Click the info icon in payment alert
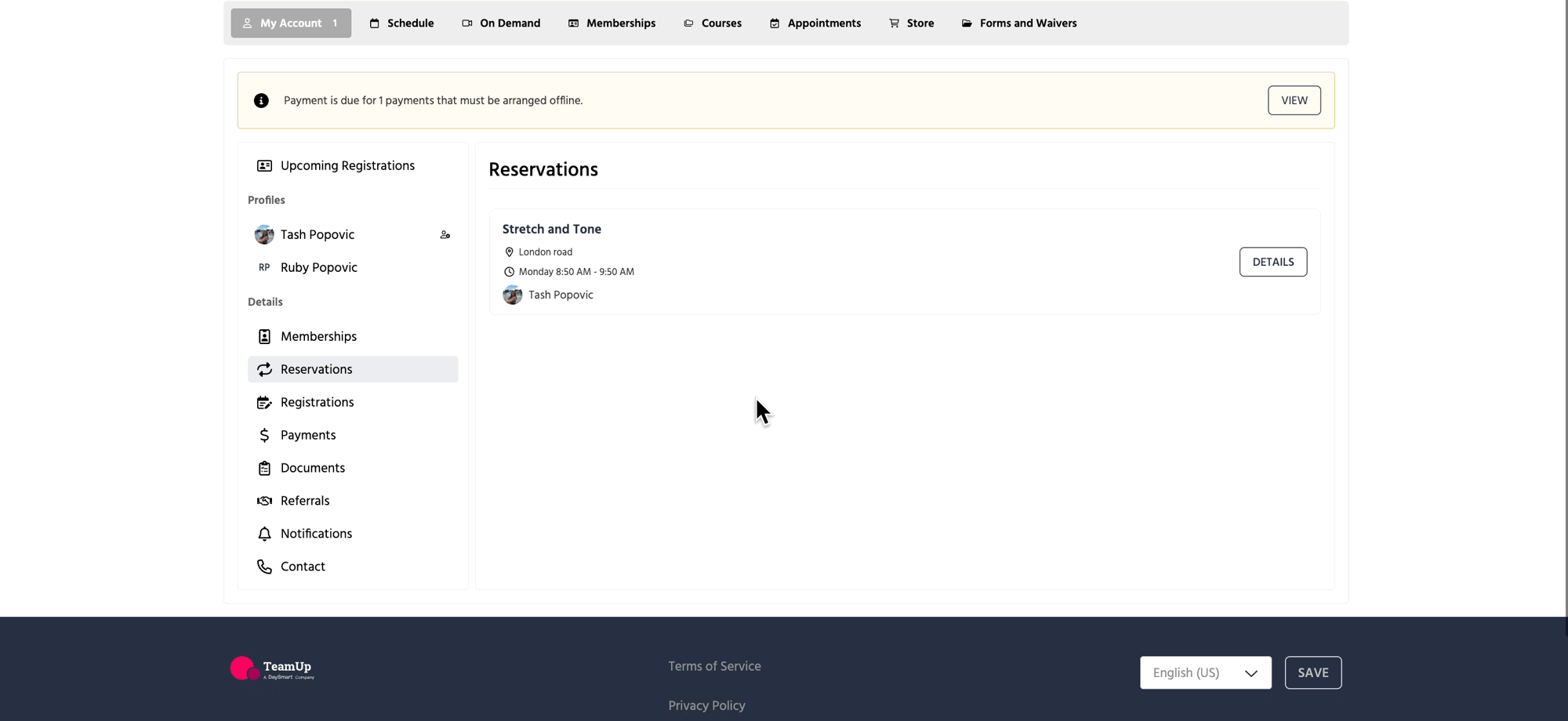1568x721 pixels. (x=261, y=100)
